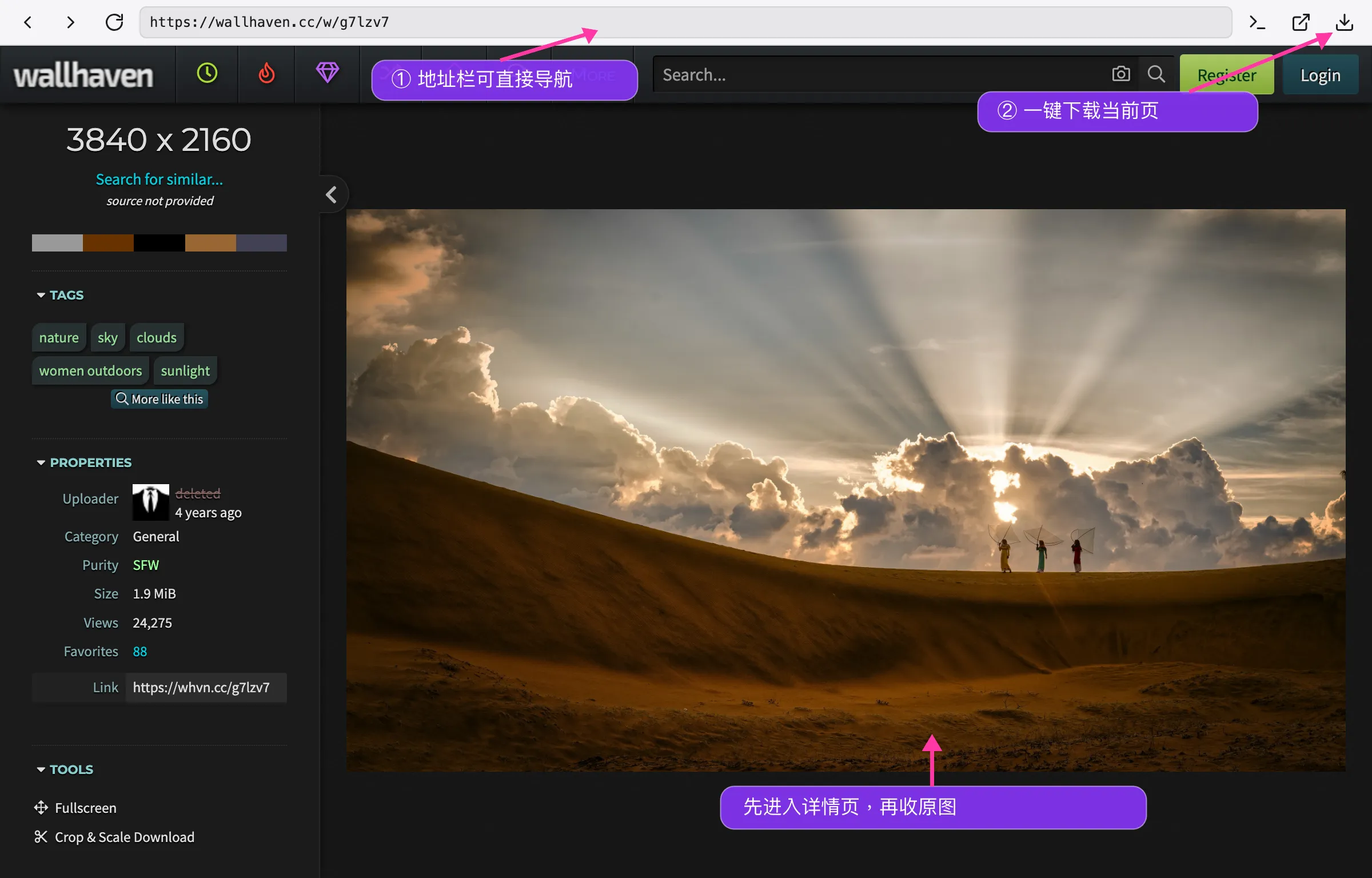Open the terminal console icon
This screenshot has width=1372, height=878.
[x=1257, y=22]
